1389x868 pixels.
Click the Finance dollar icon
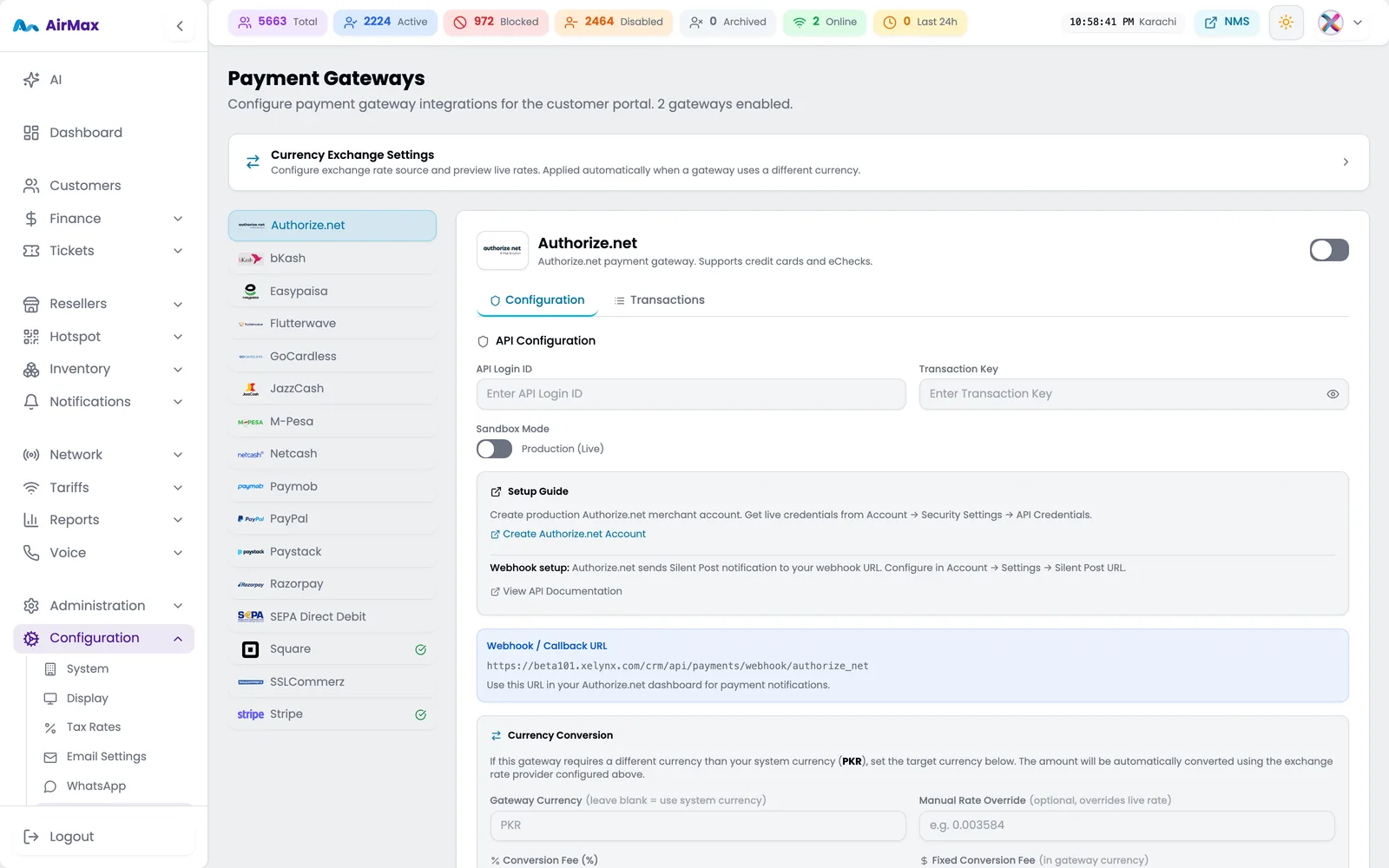[x=31, y=219]
